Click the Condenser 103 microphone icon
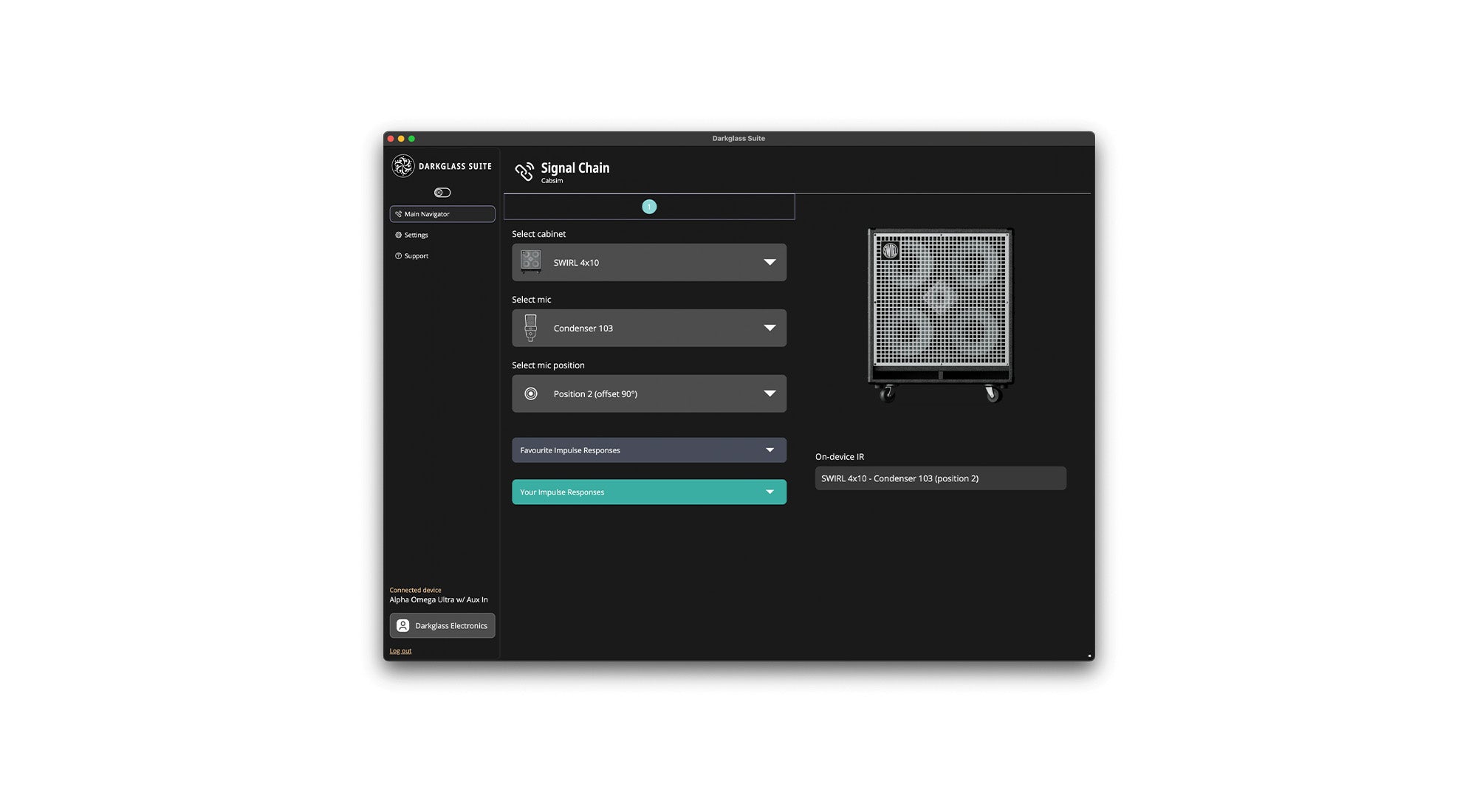1477x812 pixels. point(530,328)
